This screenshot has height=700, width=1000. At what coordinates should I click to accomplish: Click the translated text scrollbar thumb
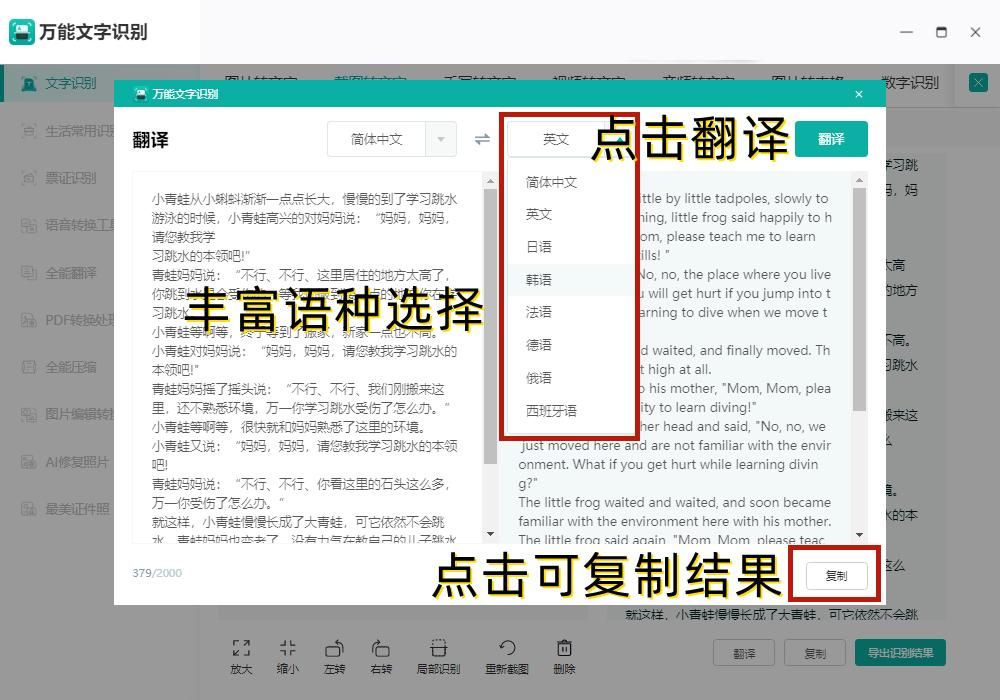859,300
